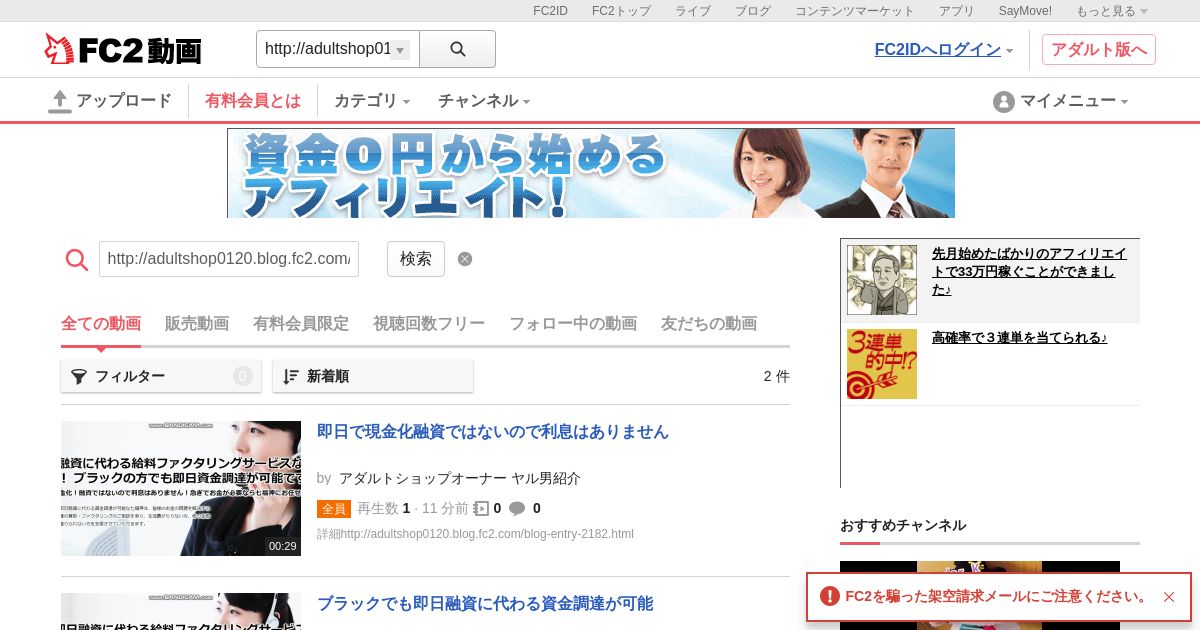Click the red search magnifier beside query field
Screen dimensions: 1200x630
click(77, 259)
